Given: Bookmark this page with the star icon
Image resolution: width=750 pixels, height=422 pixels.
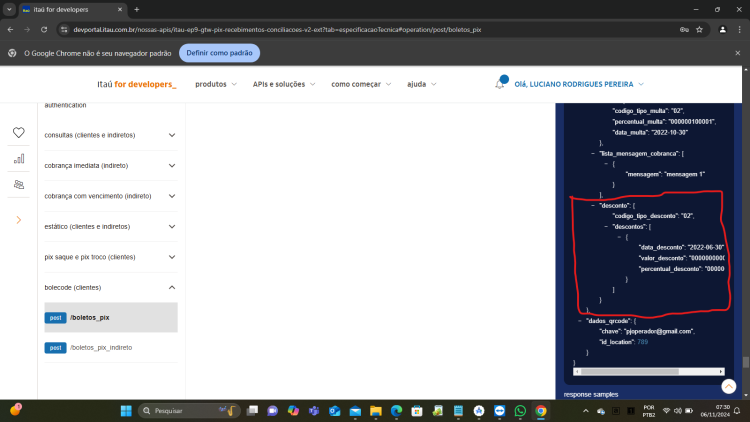Looking at the screenshot, I should [699, 30].
